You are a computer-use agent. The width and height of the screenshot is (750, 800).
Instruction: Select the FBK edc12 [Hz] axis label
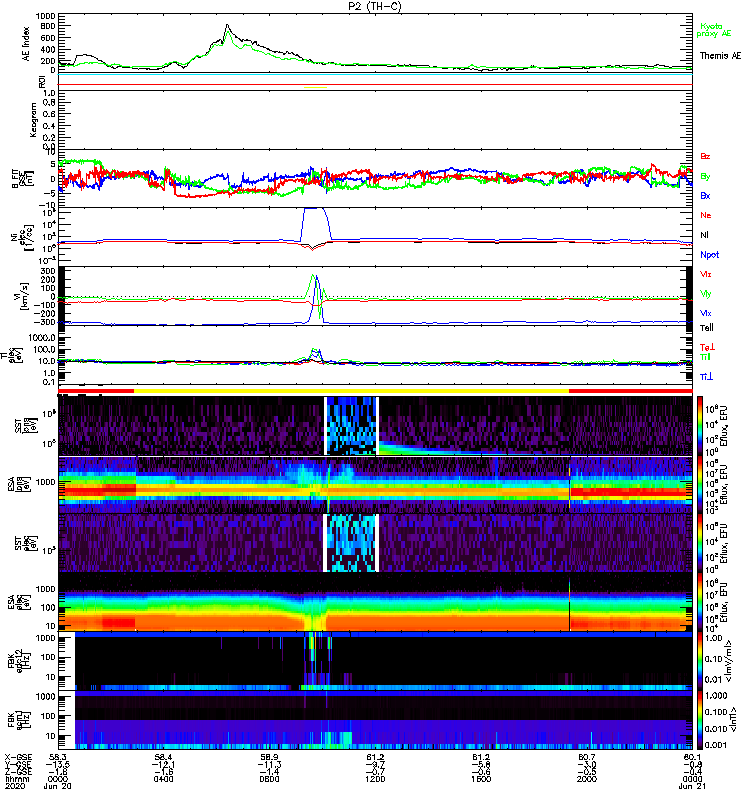click(20, 659)
